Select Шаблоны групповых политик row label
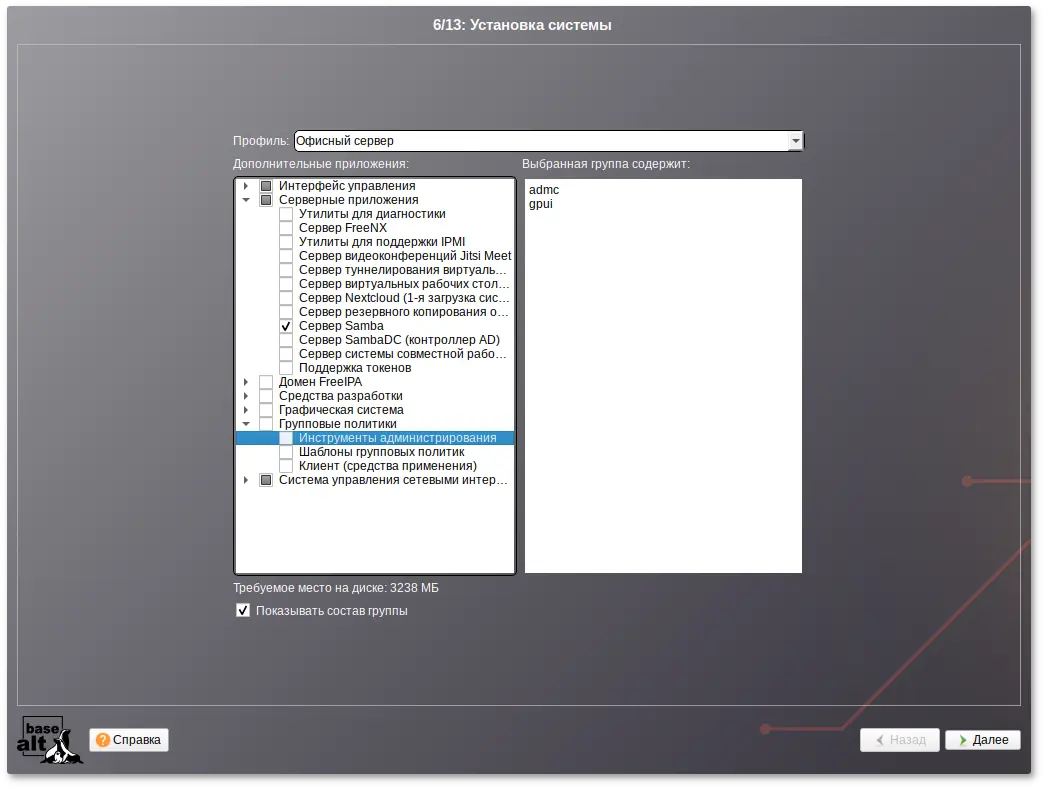The image size is (1044, 788). pyautogui.click(x=382, y=452)
